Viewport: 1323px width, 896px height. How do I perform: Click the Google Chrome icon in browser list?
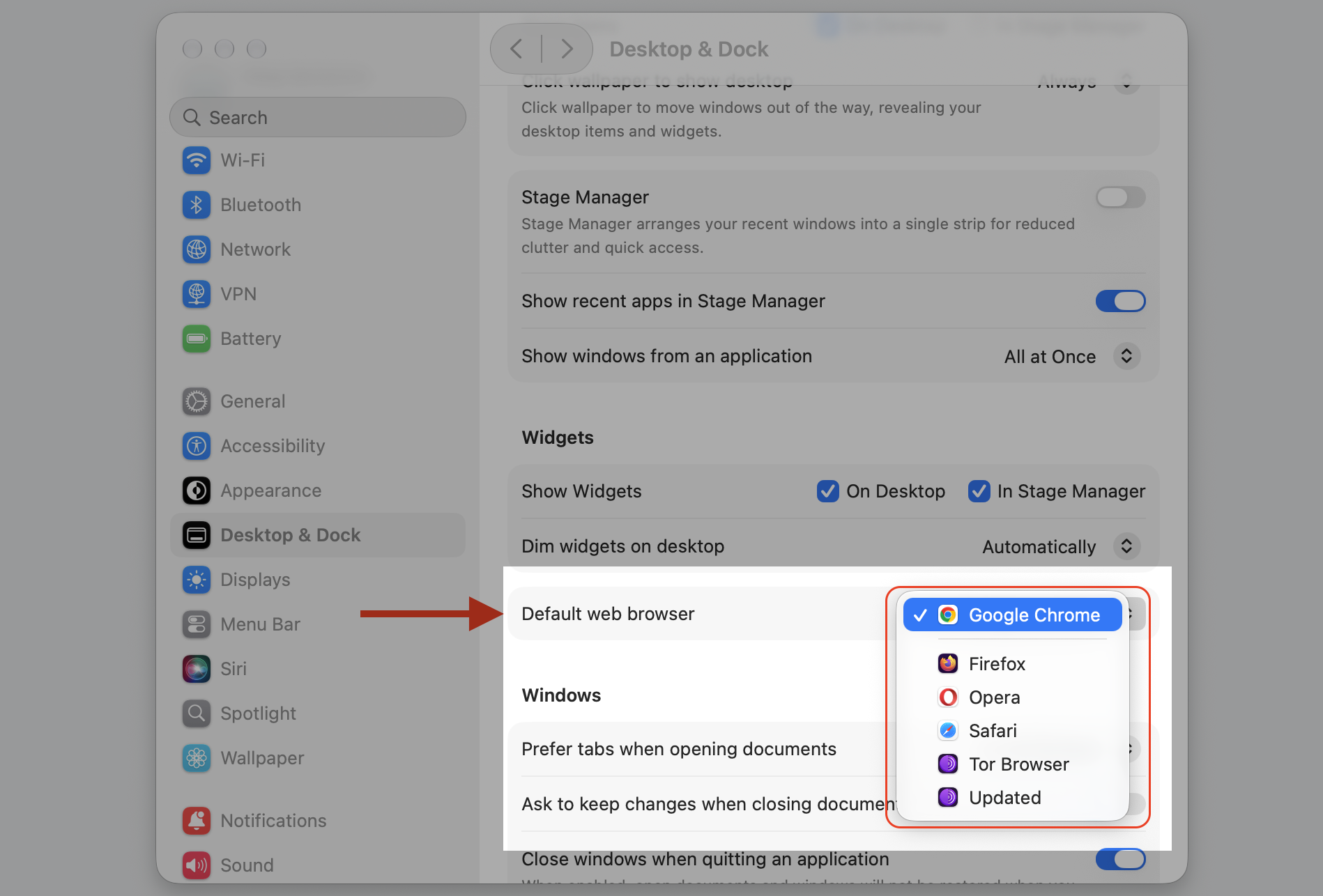tap(948, 615)
